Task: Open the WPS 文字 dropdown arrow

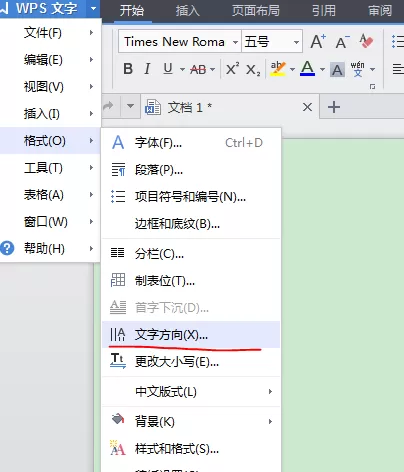Action: pos(93,8)
